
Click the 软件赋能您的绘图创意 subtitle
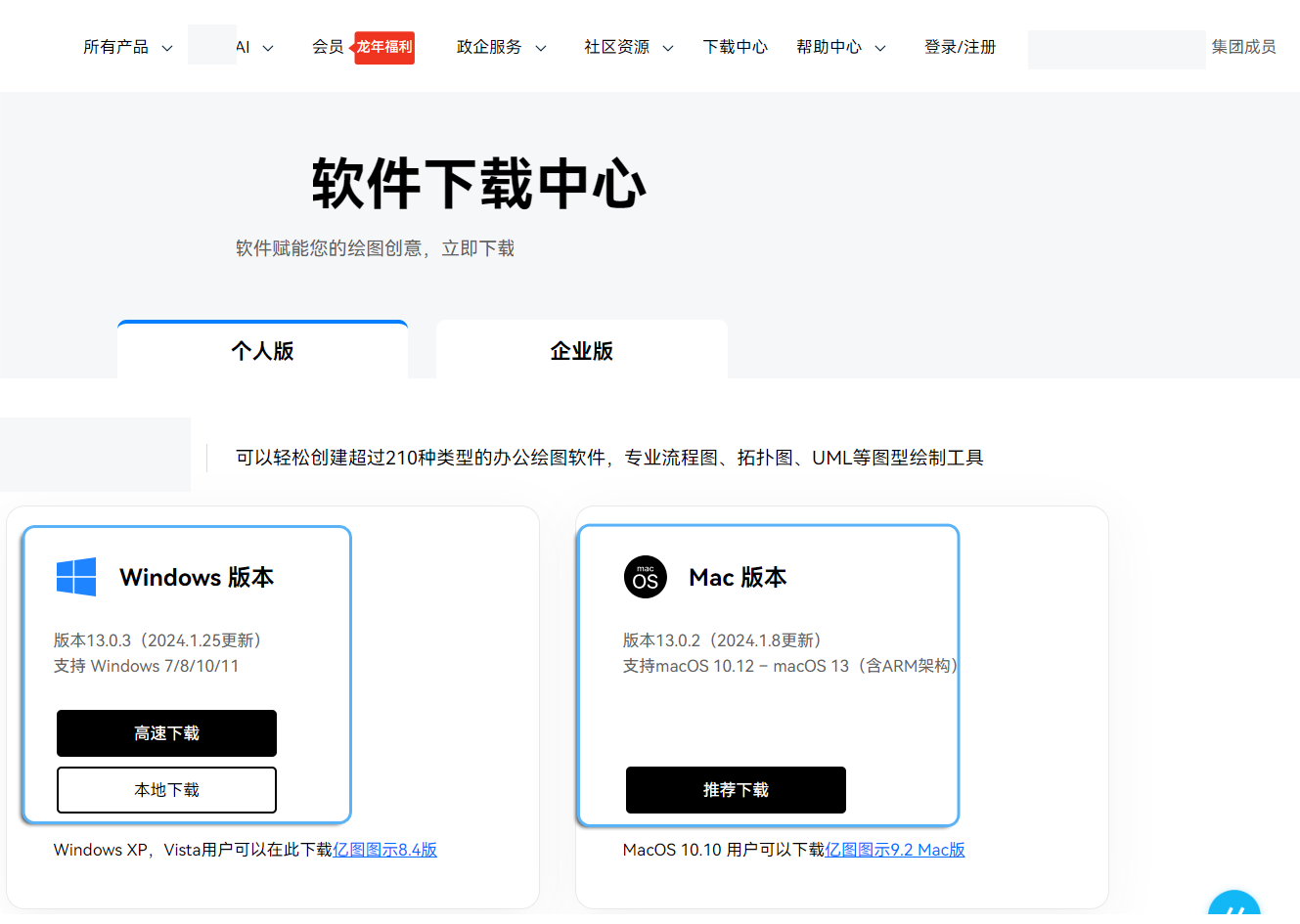(x=375, y=248)
